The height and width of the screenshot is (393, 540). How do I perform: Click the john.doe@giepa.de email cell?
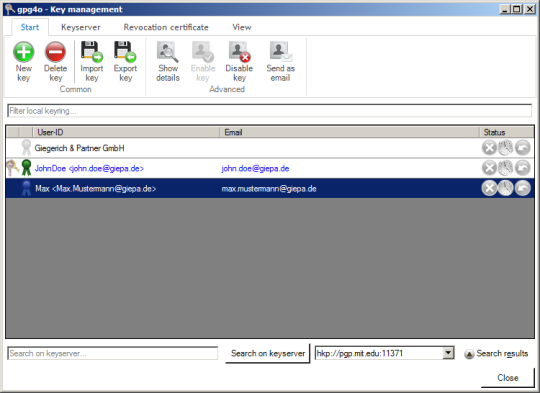click(x=255, y=168)
